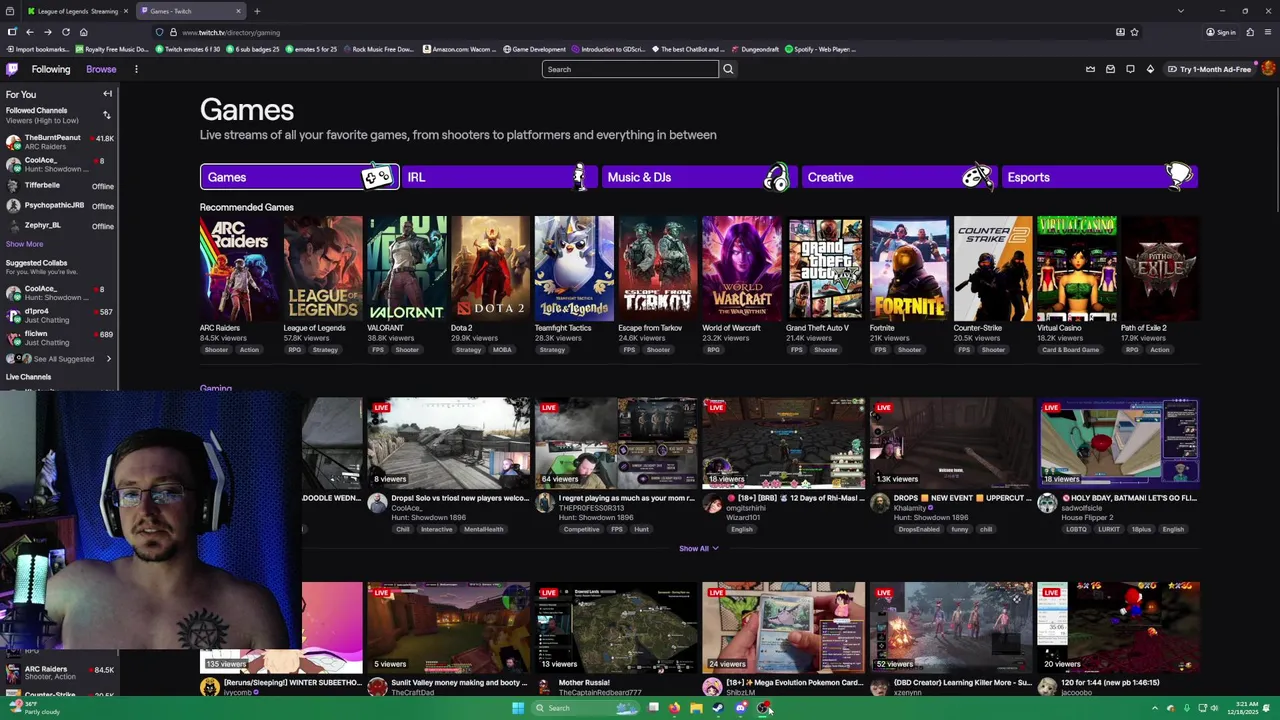Open Firefox from the taskbar

tap(674, 708)
